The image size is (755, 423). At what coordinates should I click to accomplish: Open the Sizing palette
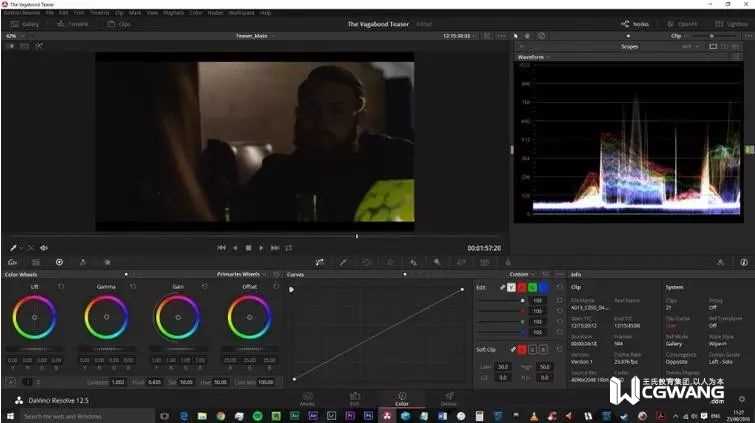(x=461, y=262)
